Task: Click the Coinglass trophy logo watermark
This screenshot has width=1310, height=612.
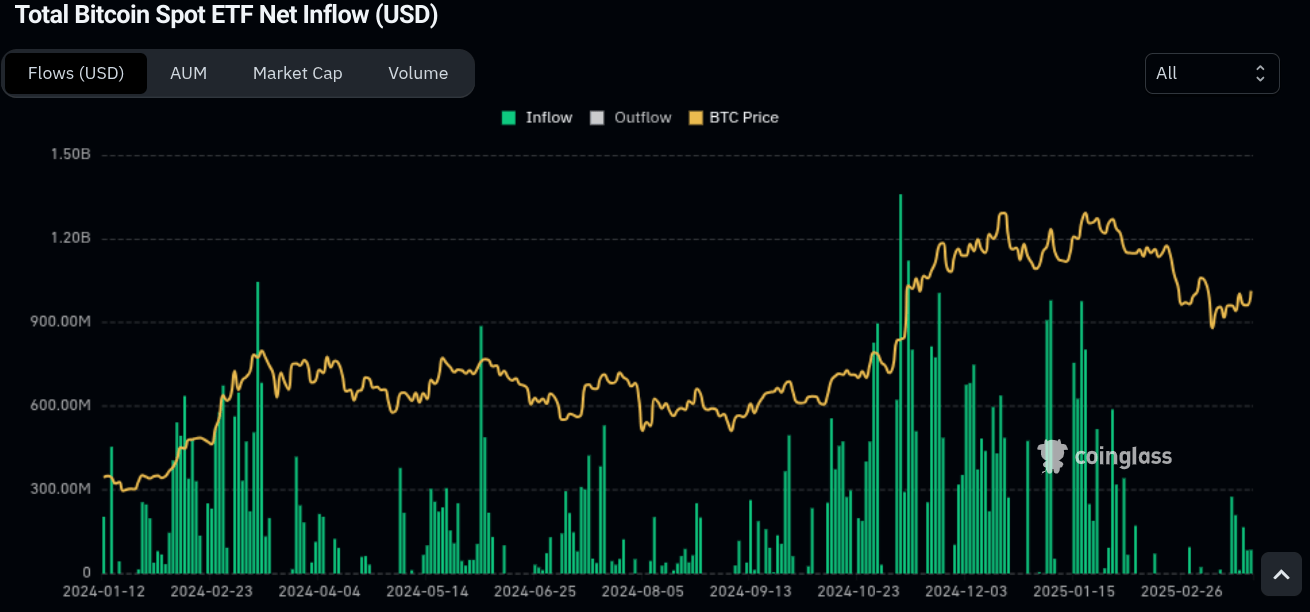Action: click(1051, 457)
